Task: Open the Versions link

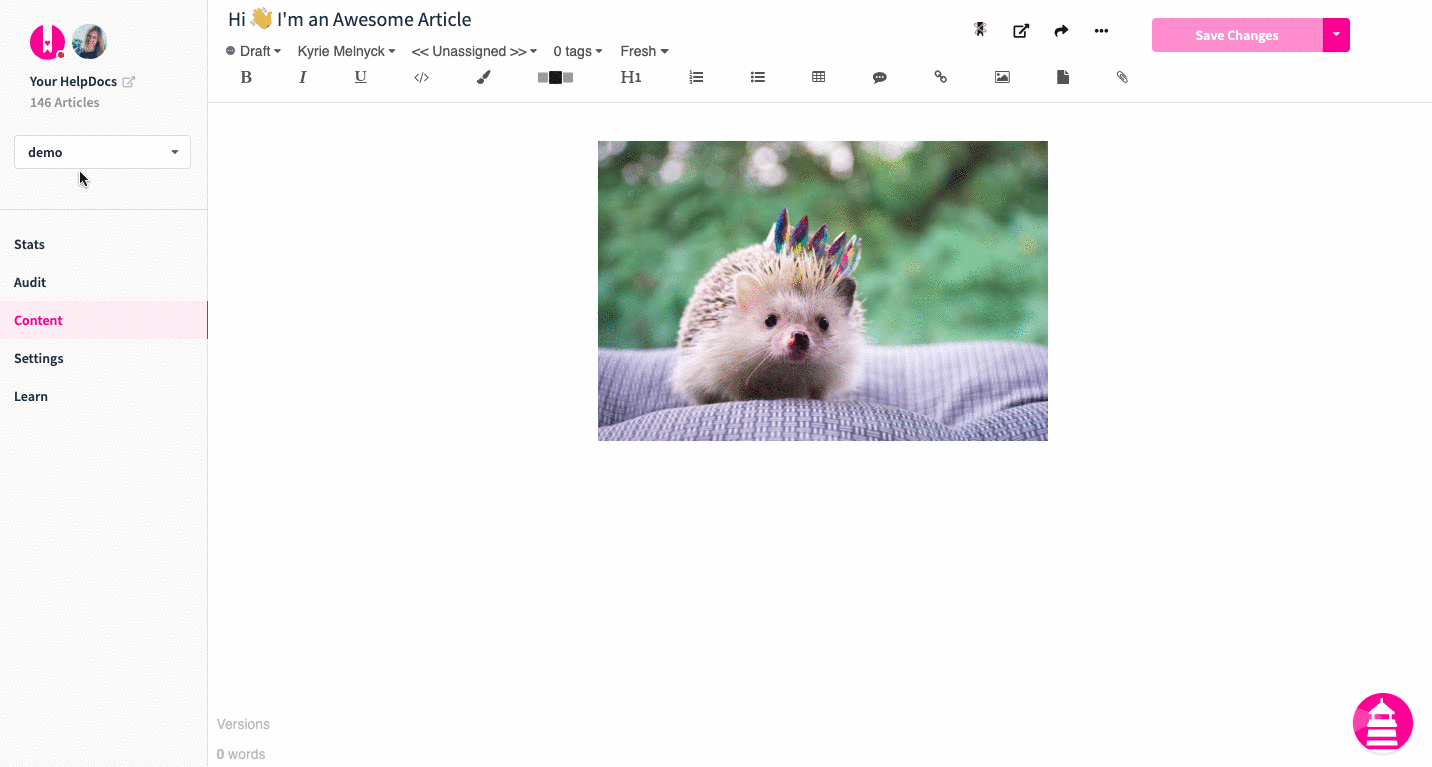Action: coord(243,723)
